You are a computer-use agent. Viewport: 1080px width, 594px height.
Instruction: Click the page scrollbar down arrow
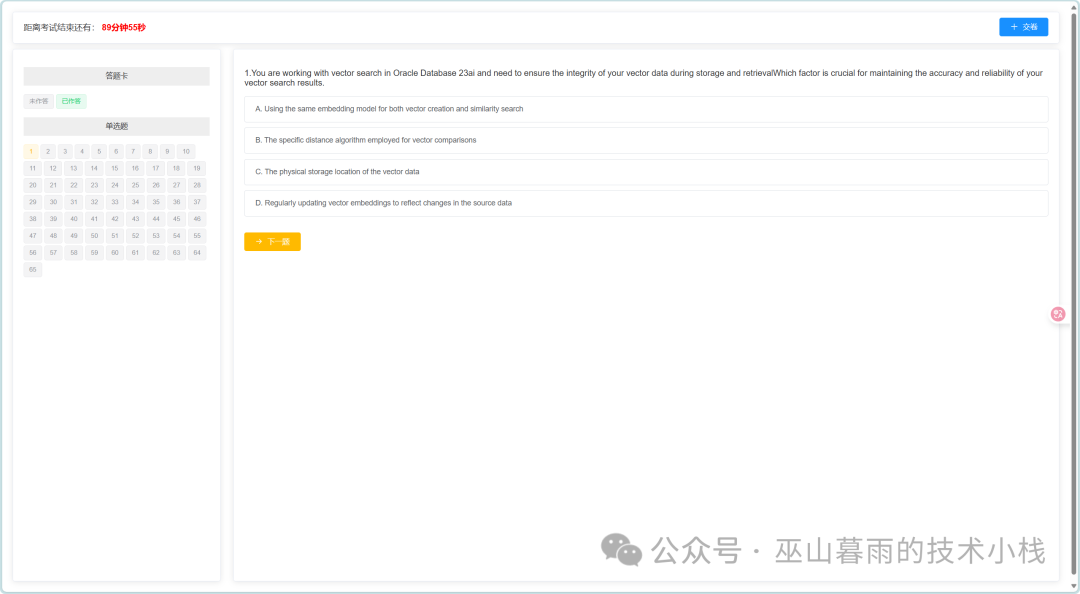[x=1074, y=586]
